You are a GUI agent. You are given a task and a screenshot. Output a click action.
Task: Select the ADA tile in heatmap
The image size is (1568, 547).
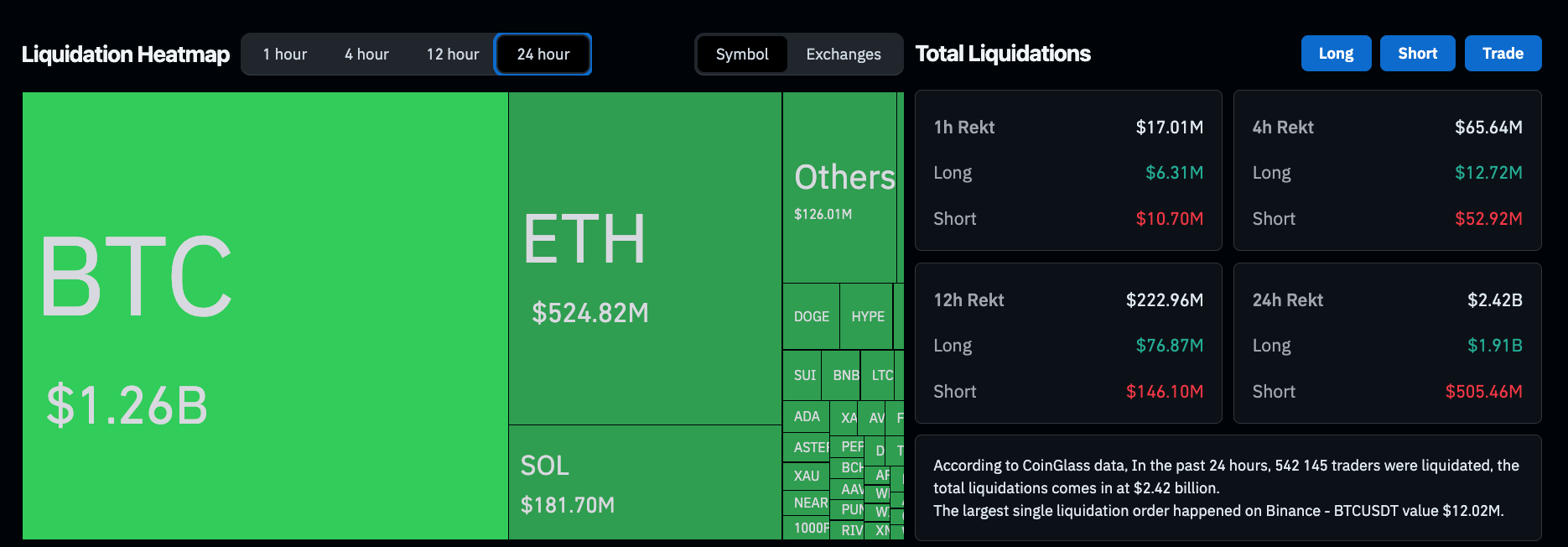coord(806,417)
